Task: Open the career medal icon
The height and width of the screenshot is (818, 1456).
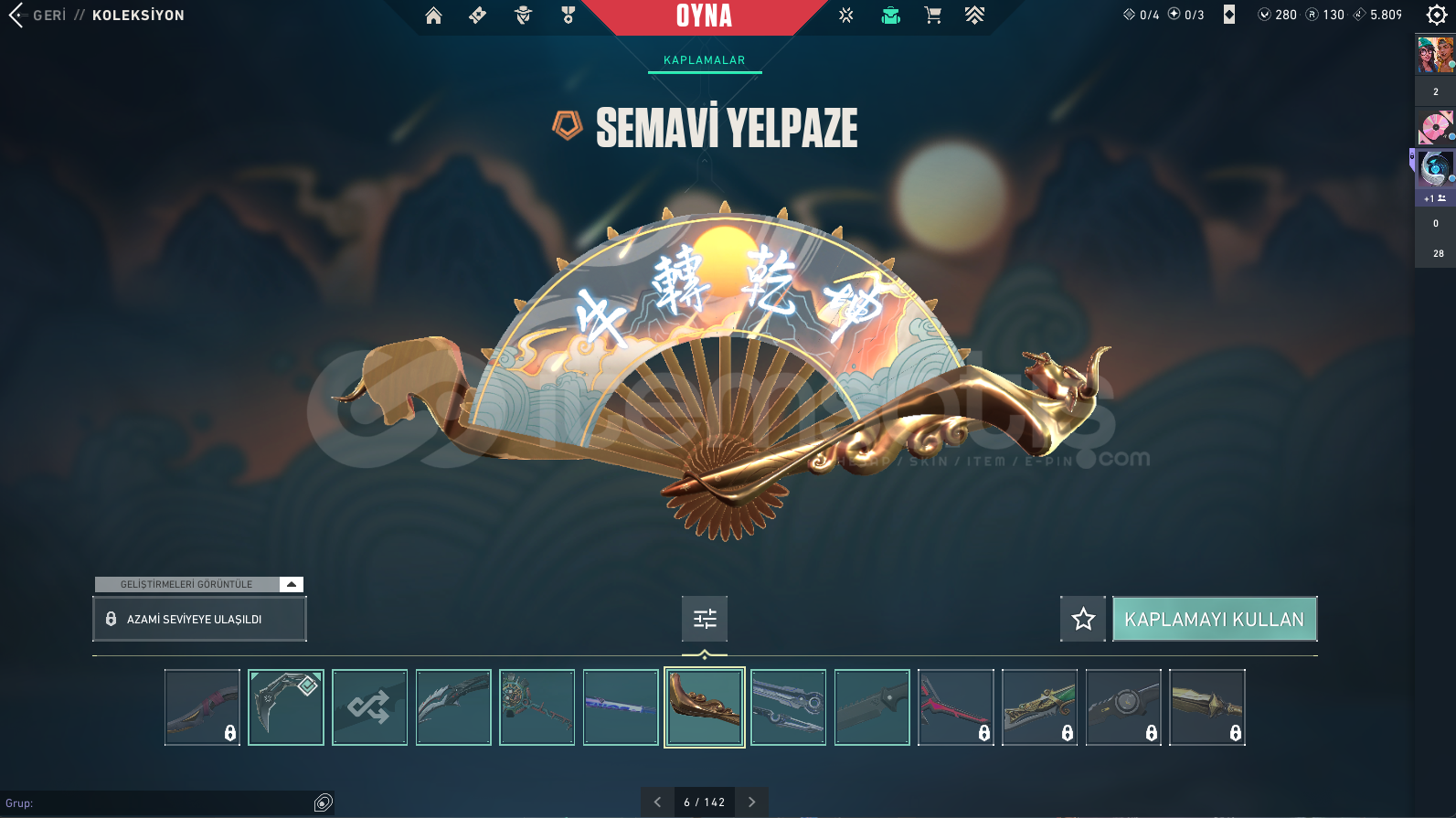Action: (568, 16)
